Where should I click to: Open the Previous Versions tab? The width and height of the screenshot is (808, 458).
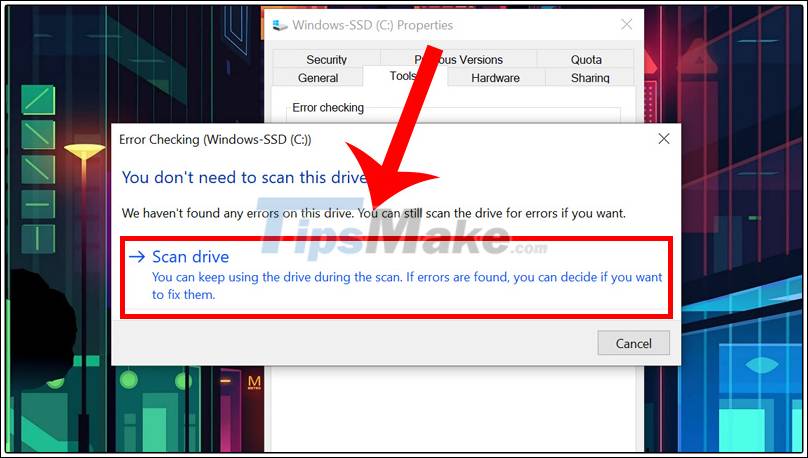point(458,59)
